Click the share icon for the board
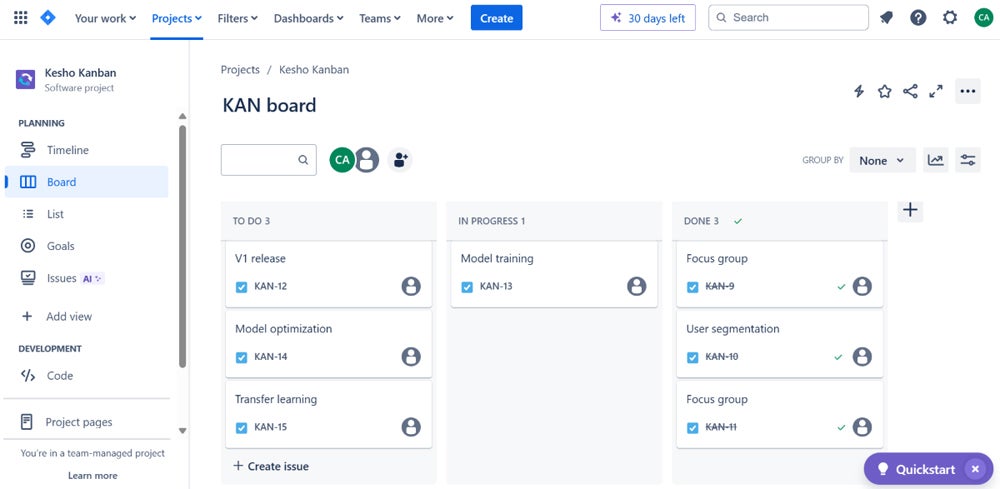This screenshot has width=1000, height=489. click(x=910, y=91)
